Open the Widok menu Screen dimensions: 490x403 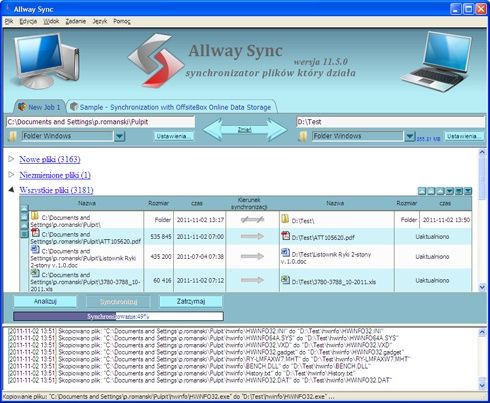(51, 21)
